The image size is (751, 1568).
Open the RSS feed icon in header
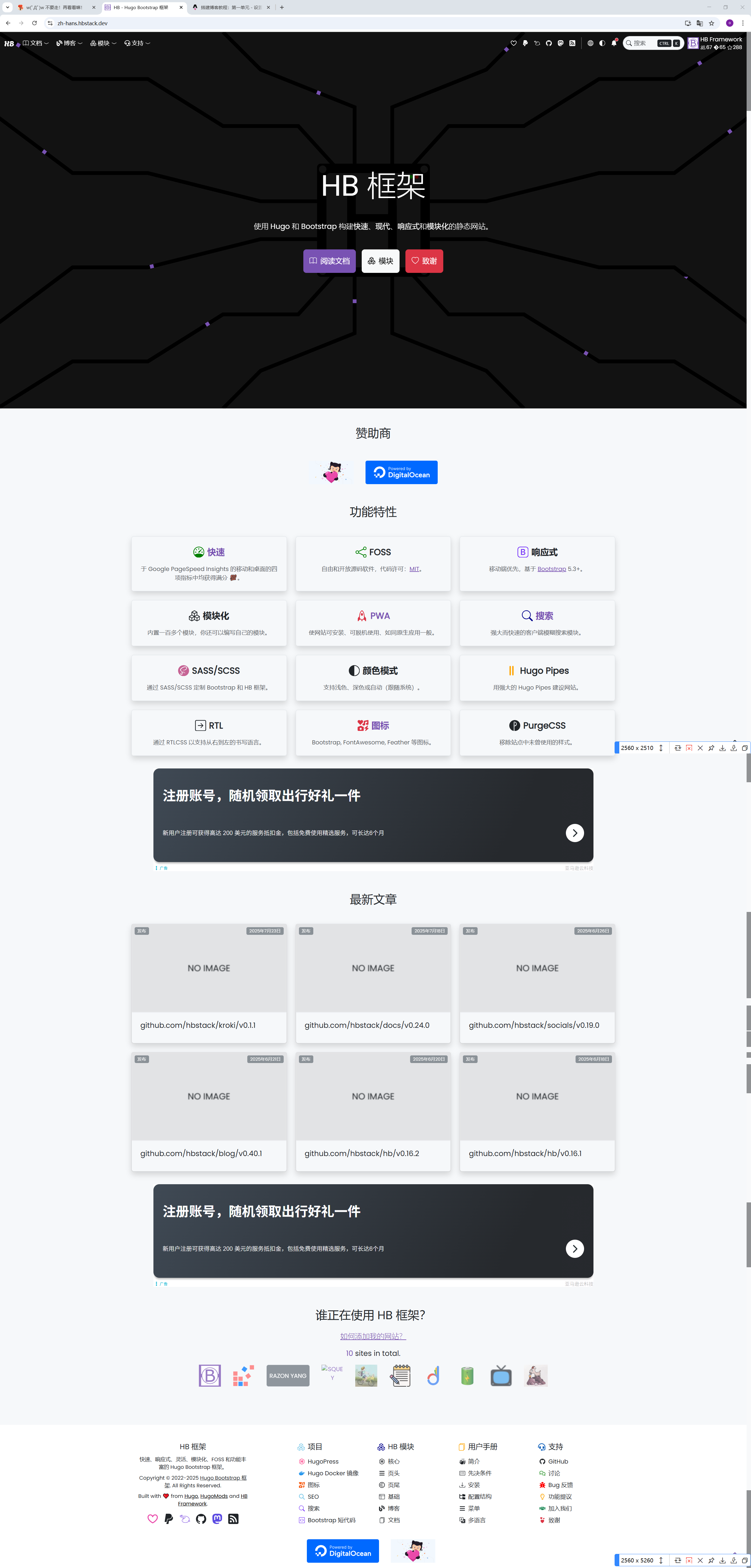pyautogui.click(x=572, y=43)
